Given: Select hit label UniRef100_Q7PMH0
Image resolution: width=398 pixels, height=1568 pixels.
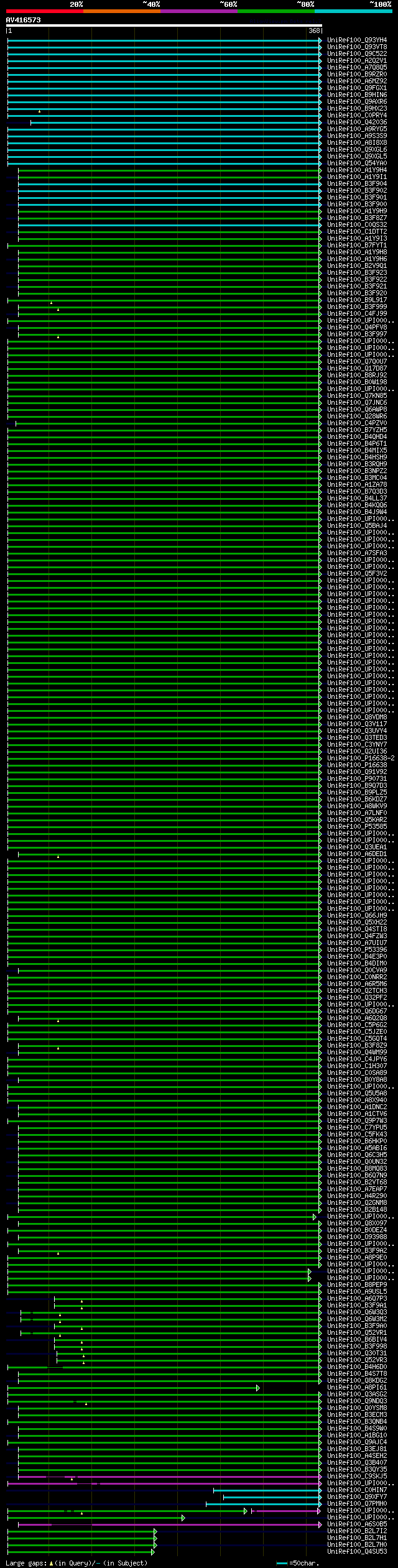Looking at the screenshot, I should [x=357, y=1504].
